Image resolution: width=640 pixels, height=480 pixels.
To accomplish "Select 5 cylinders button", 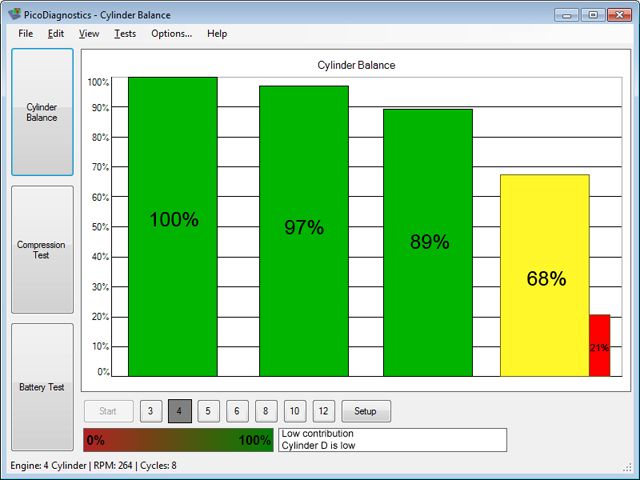I will tap(208, 411).
